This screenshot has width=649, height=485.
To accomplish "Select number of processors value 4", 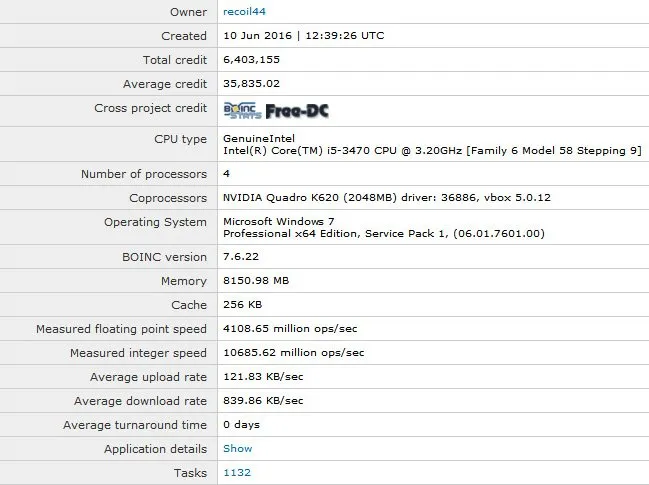I will coord(226,173).
